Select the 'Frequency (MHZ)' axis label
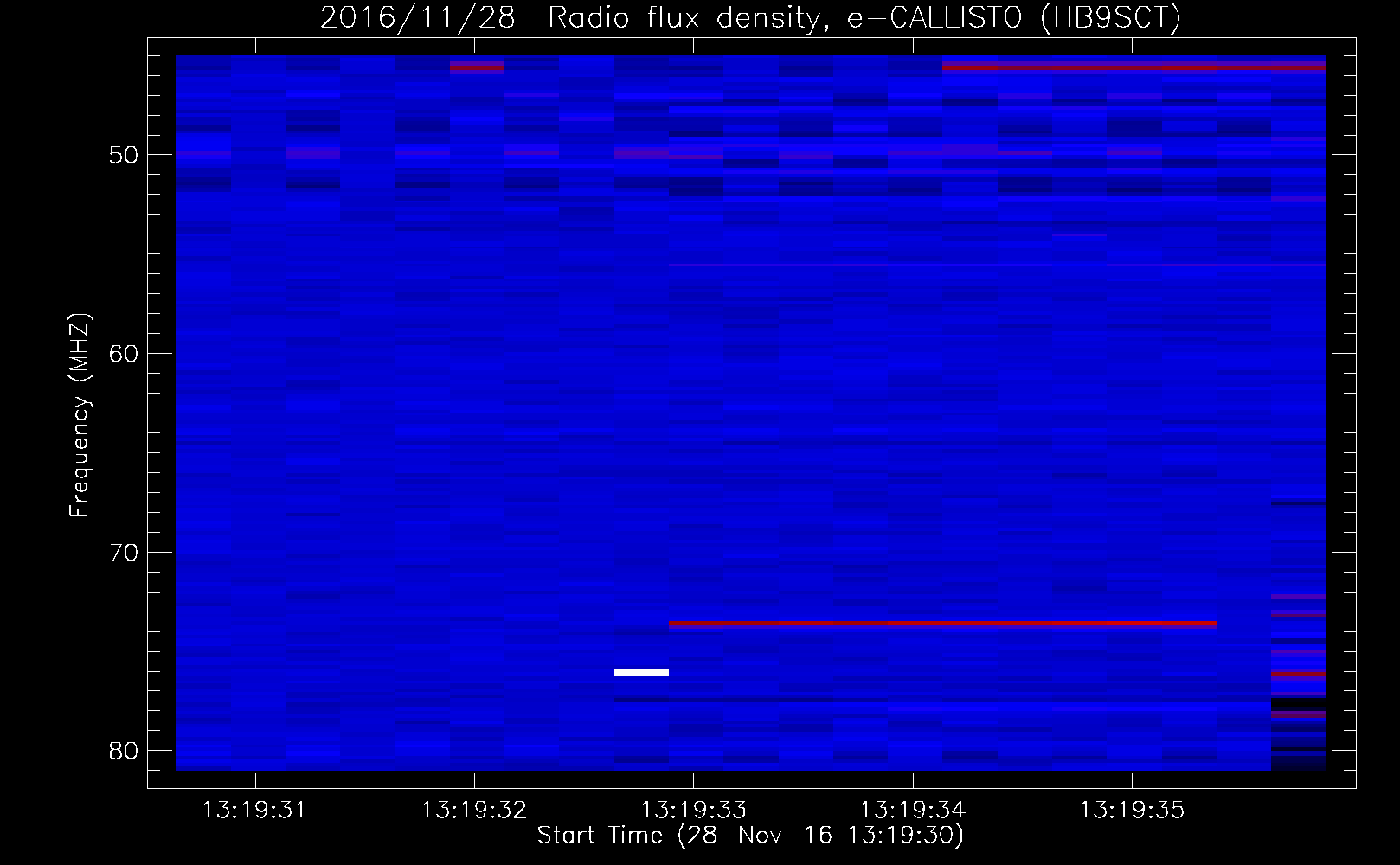1400x865 pixels. [80, 415]
